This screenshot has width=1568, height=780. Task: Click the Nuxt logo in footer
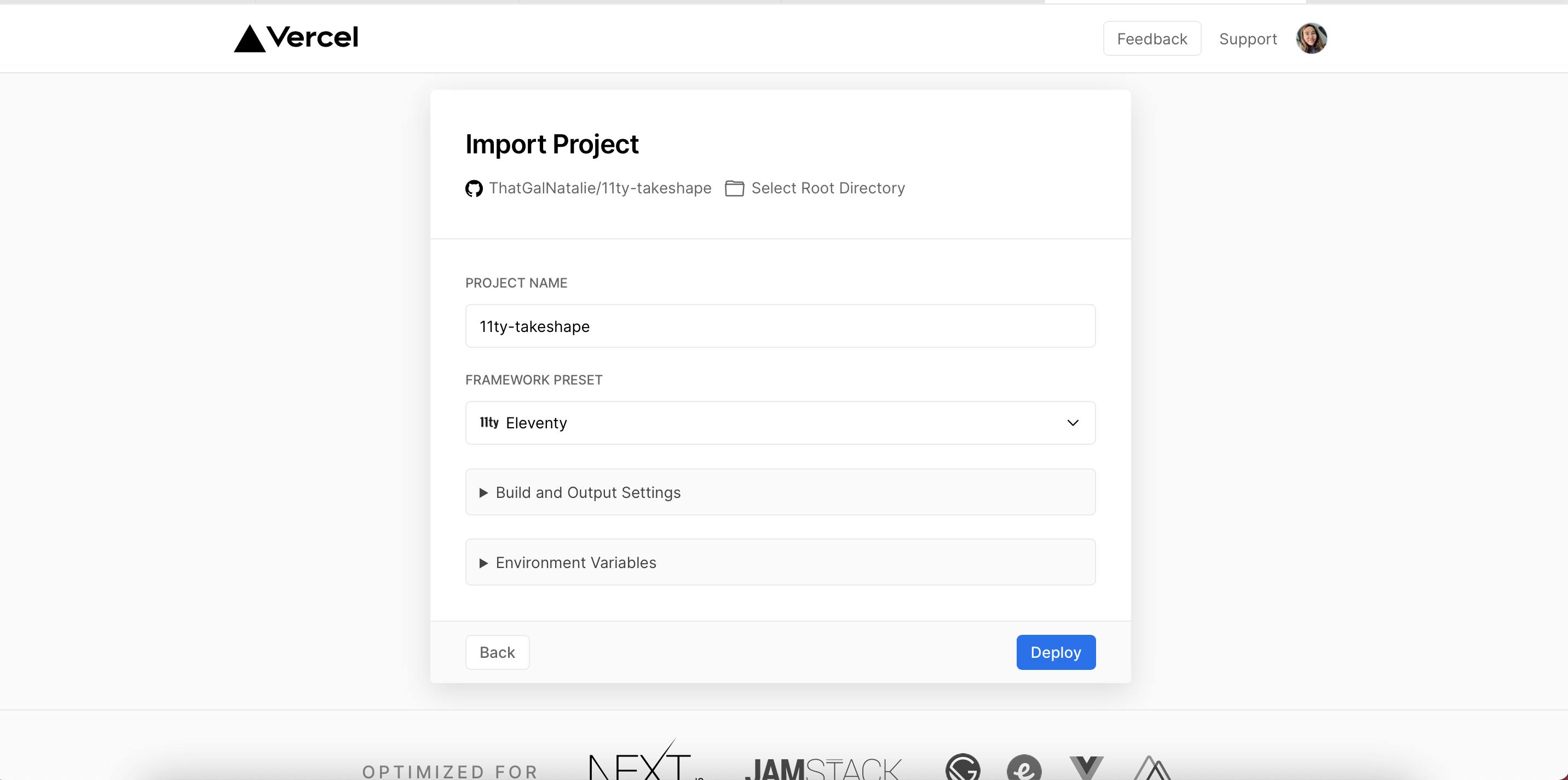(x=1152, y=768)
